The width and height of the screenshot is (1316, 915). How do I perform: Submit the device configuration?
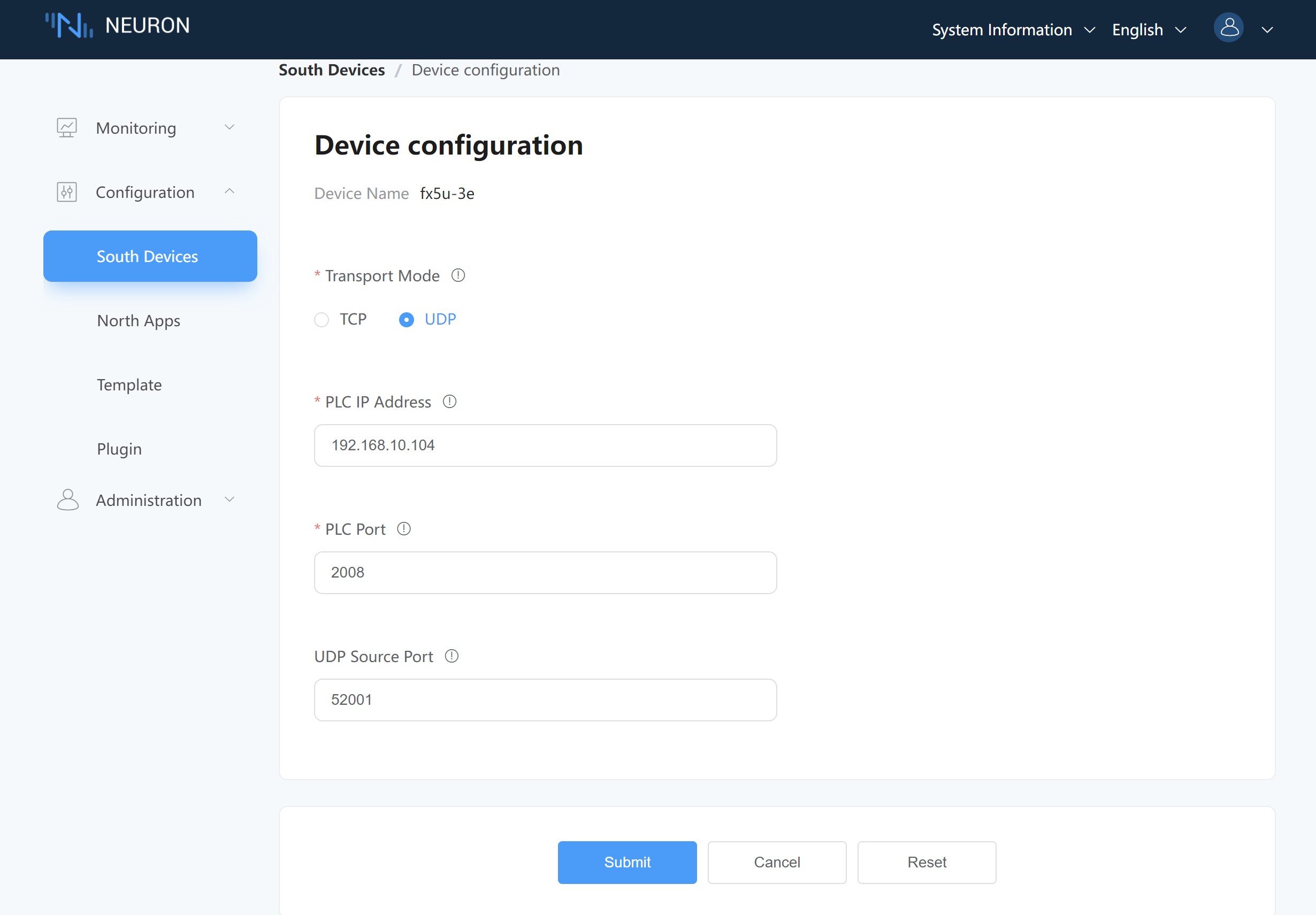click(x=627, y=862)
